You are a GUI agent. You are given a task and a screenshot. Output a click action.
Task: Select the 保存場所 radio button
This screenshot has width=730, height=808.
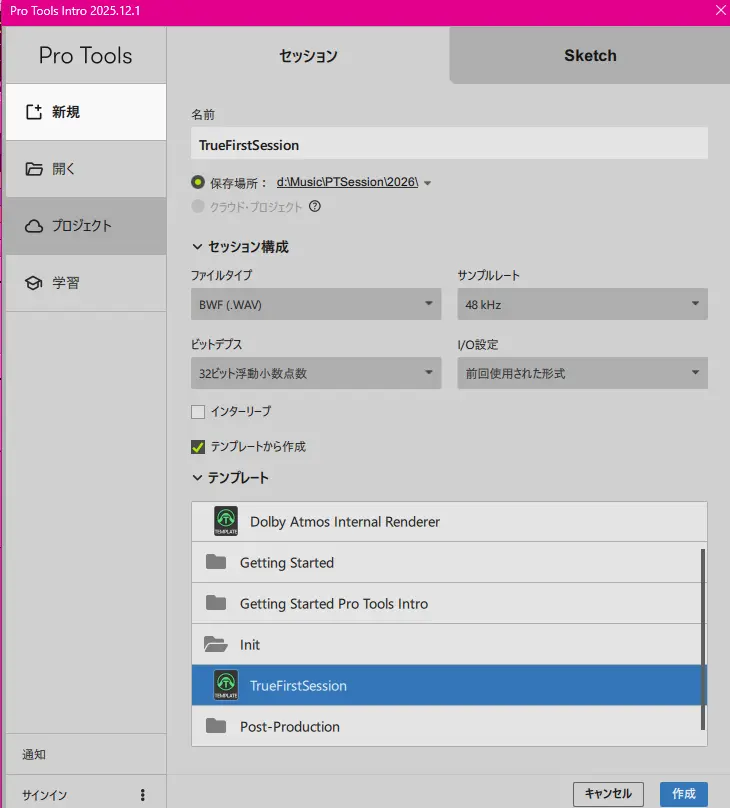198,183
